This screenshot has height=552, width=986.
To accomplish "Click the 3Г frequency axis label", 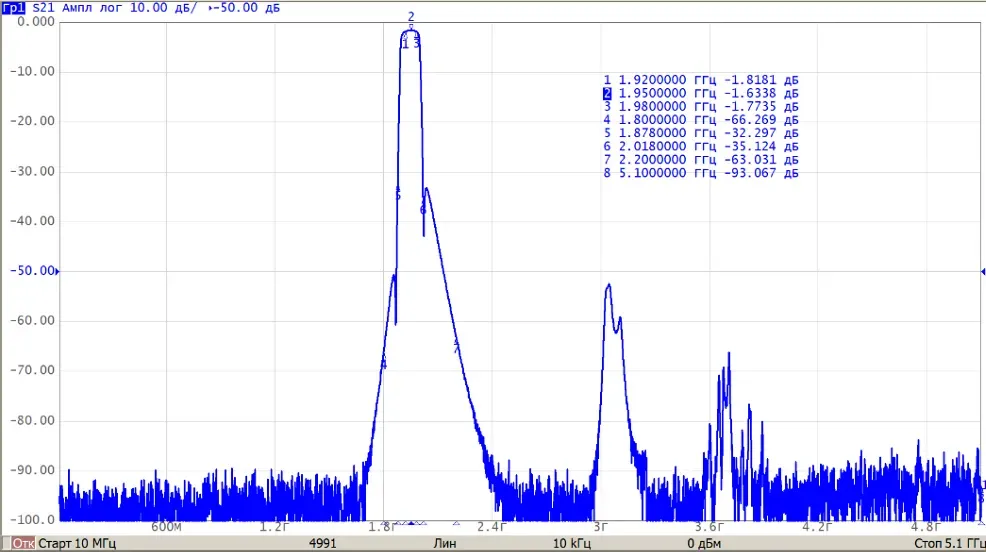I will 601,527.
